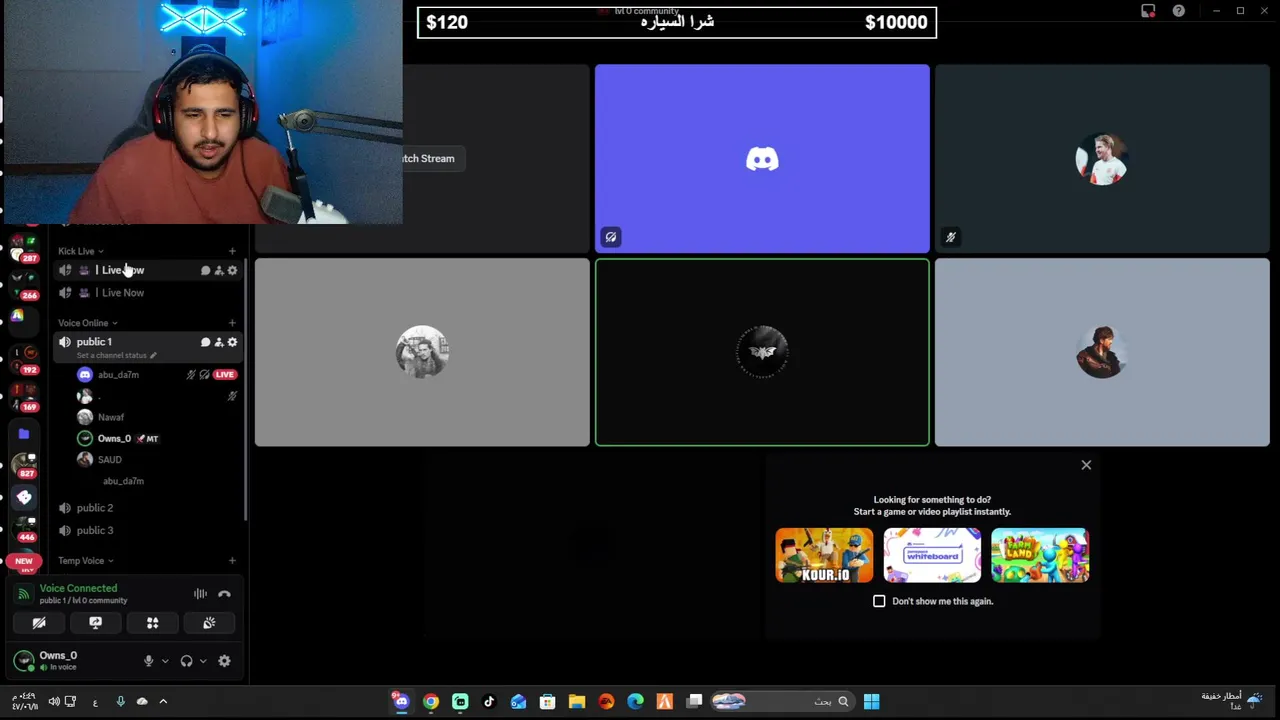1280x720 pixels.
Task: Open File Explorer from the taskbar
Action: [577, 701]
